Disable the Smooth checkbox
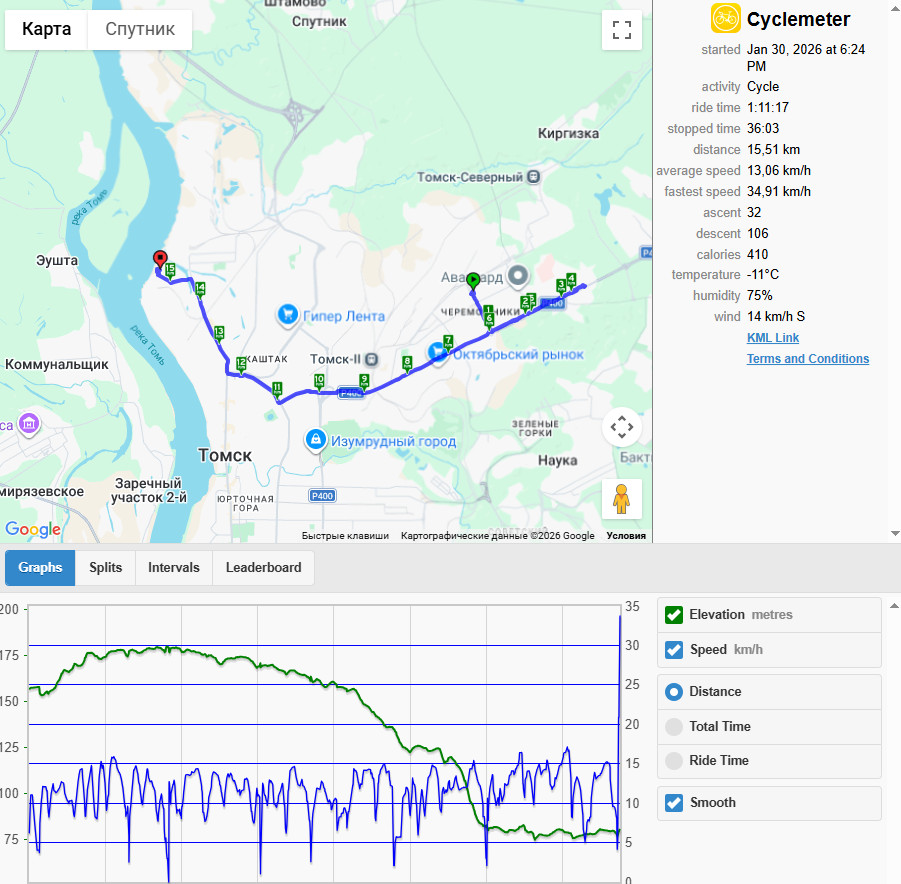901x884 pixels. click(673, 803)
